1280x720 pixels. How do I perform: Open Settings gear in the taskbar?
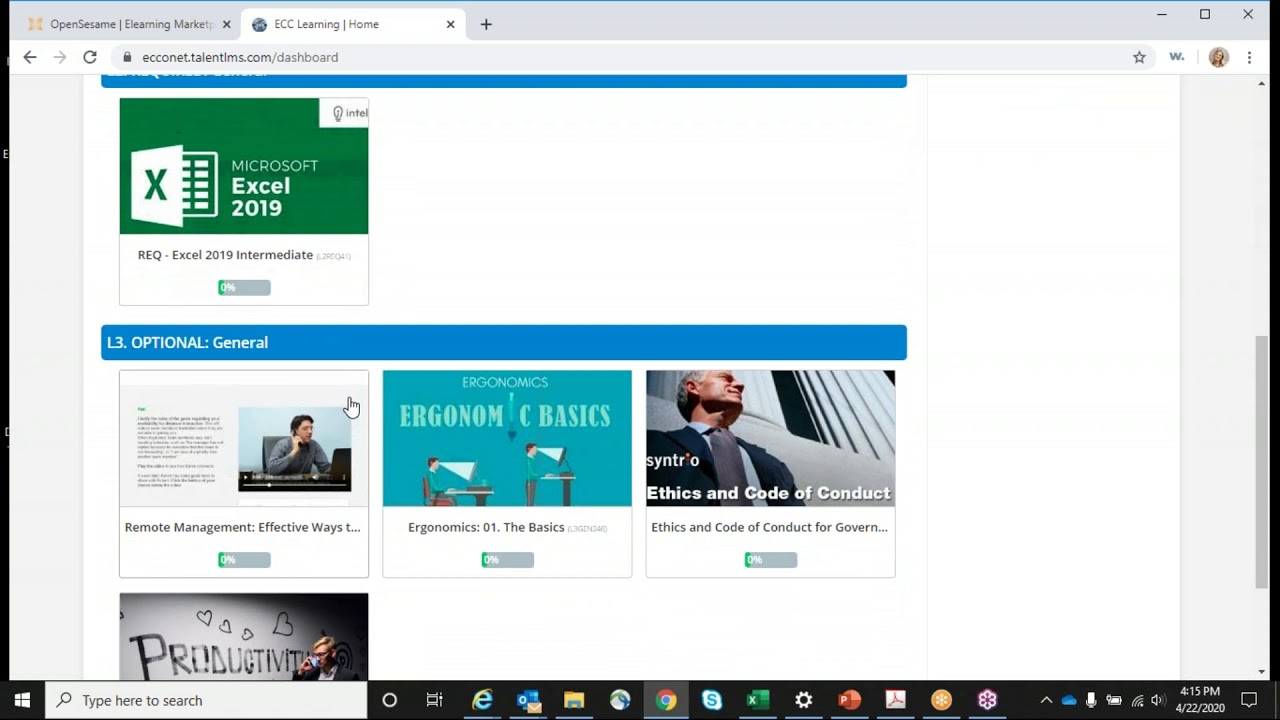tap(804, 700)
